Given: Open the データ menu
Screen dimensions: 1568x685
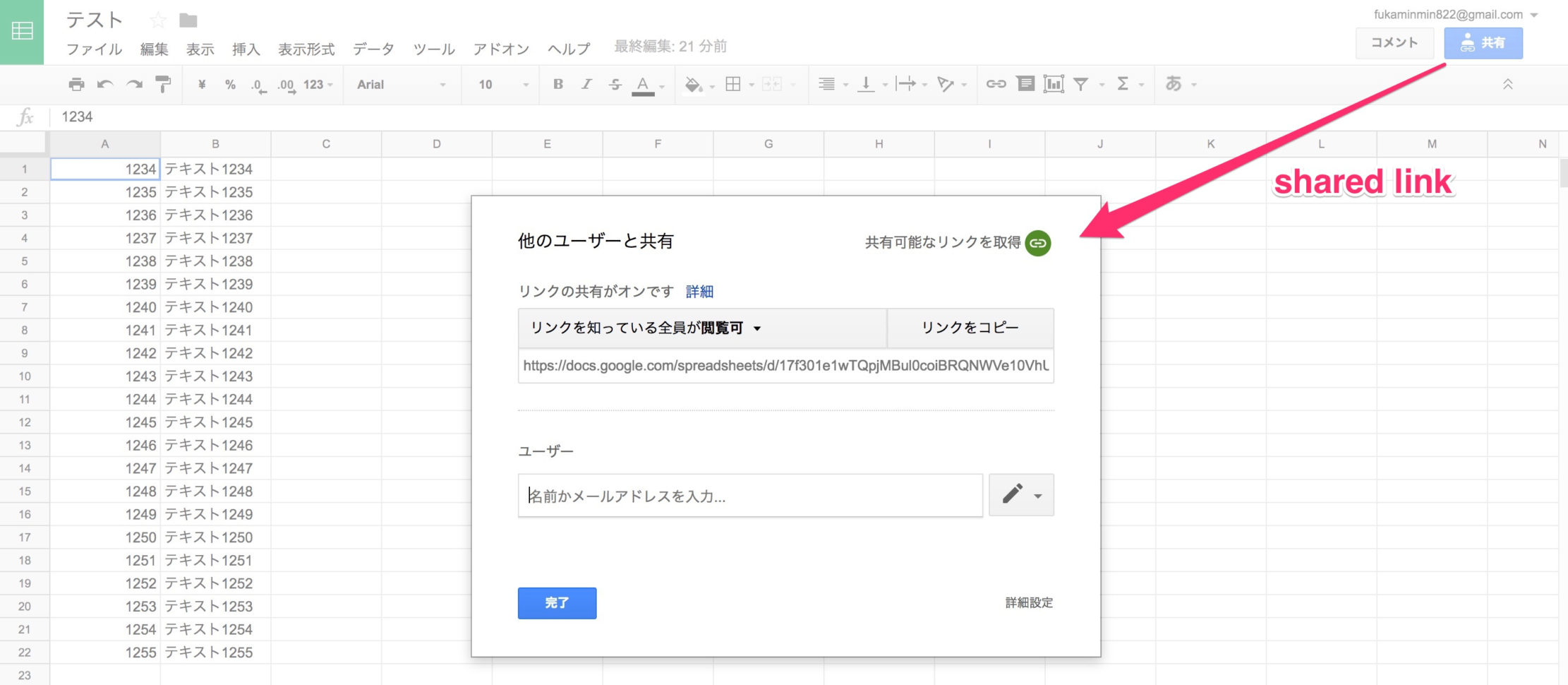Looking at the screenshot, I should [x=373, y=48].
